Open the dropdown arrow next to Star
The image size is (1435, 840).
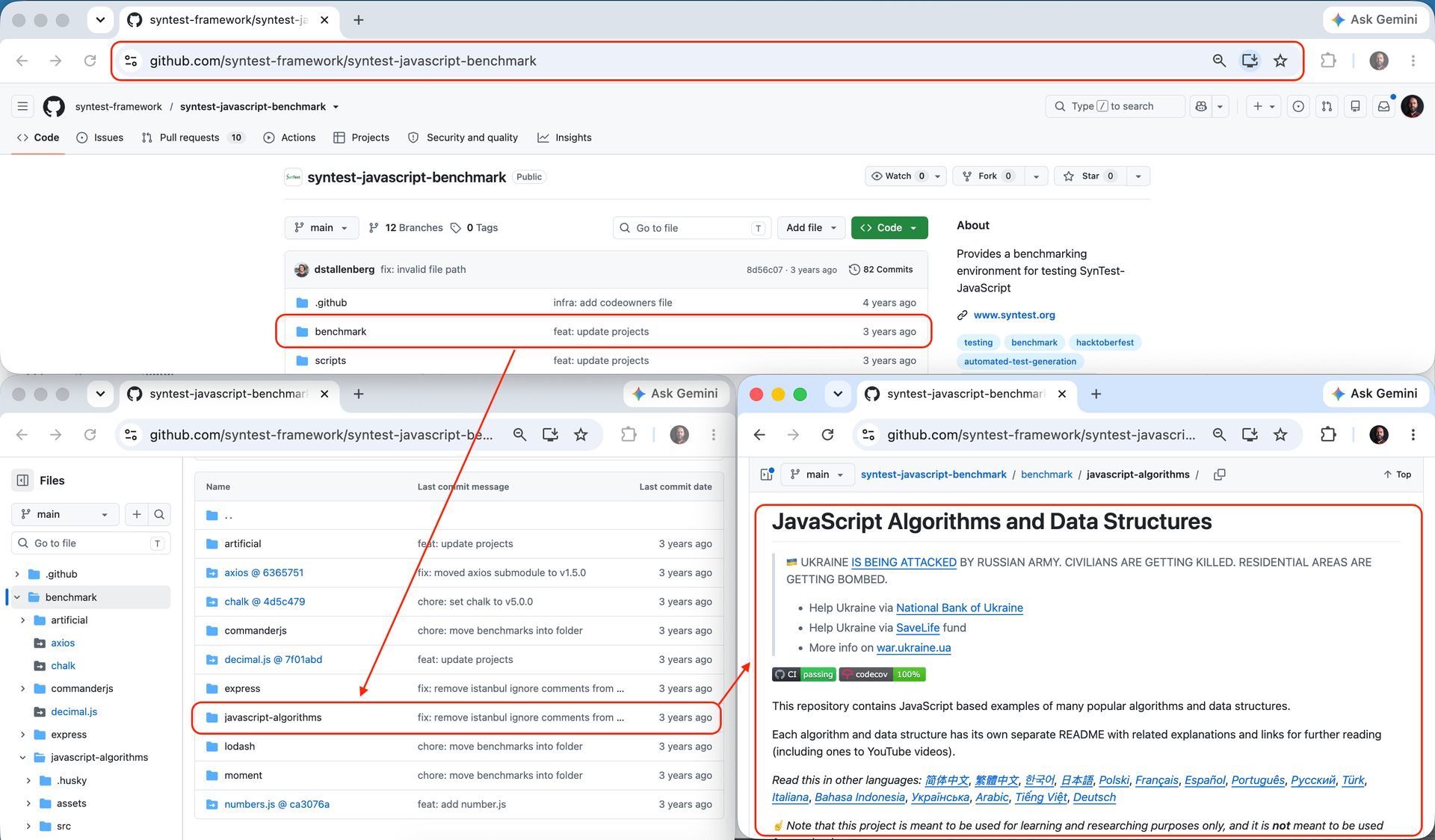point(1138,176)
